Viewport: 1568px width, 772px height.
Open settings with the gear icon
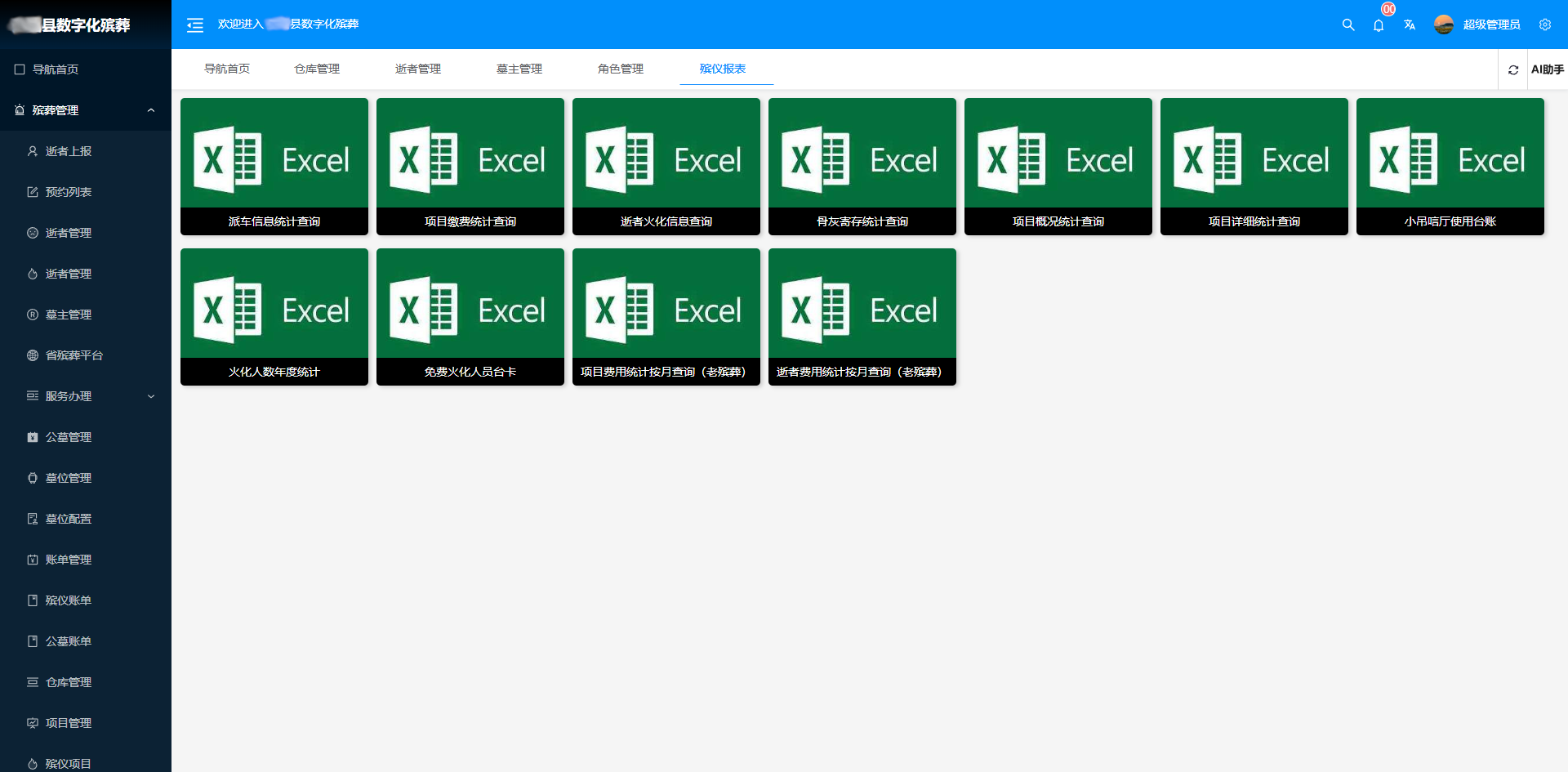(x=1545, y=25)
